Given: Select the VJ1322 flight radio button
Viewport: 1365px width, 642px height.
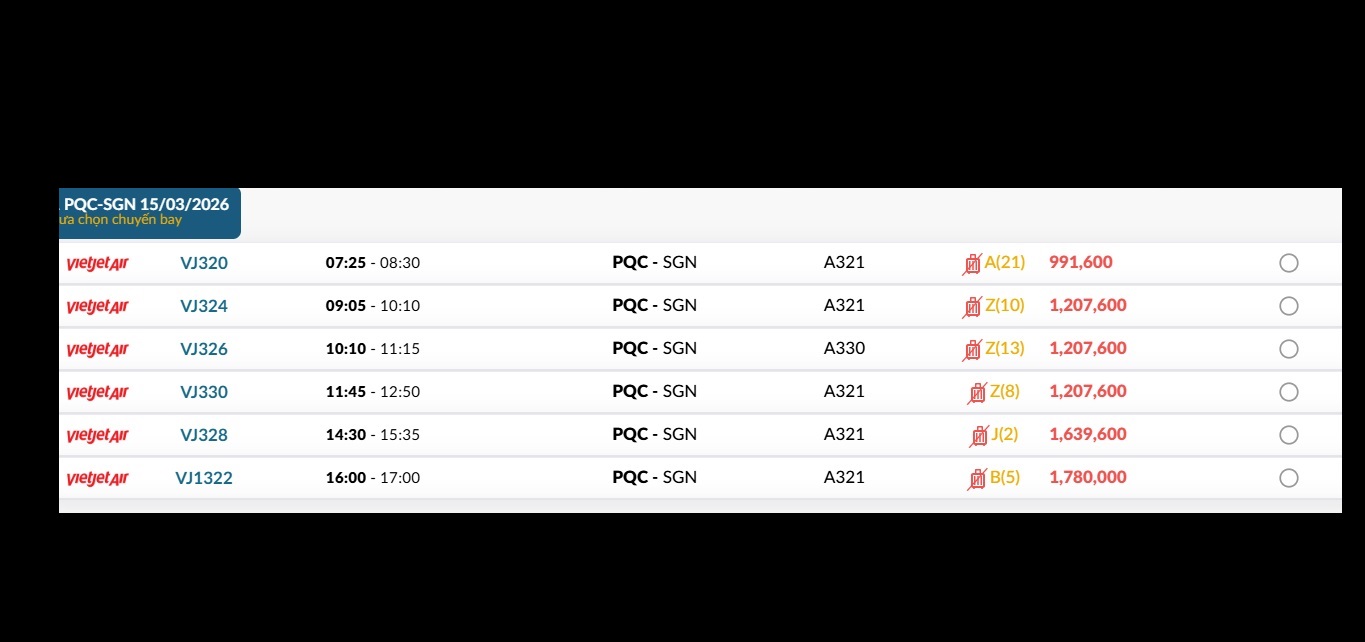Looking at the screenshot, I should click(1289, 478).
